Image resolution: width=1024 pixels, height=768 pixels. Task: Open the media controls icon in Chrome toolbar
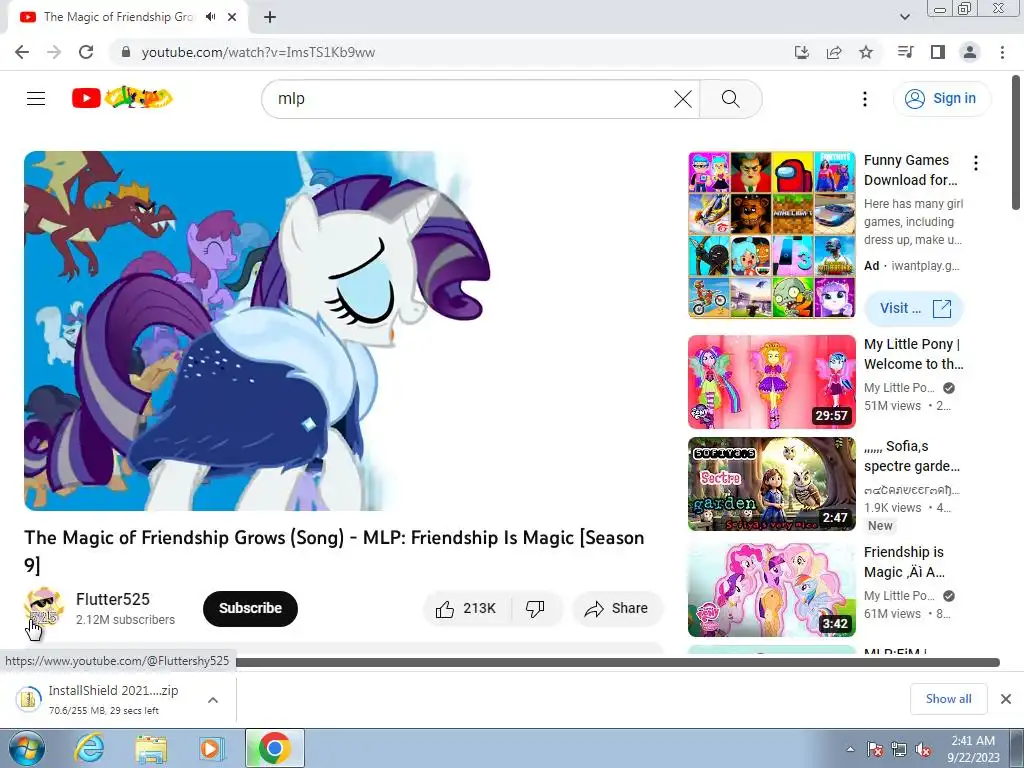tap(905, 52)
